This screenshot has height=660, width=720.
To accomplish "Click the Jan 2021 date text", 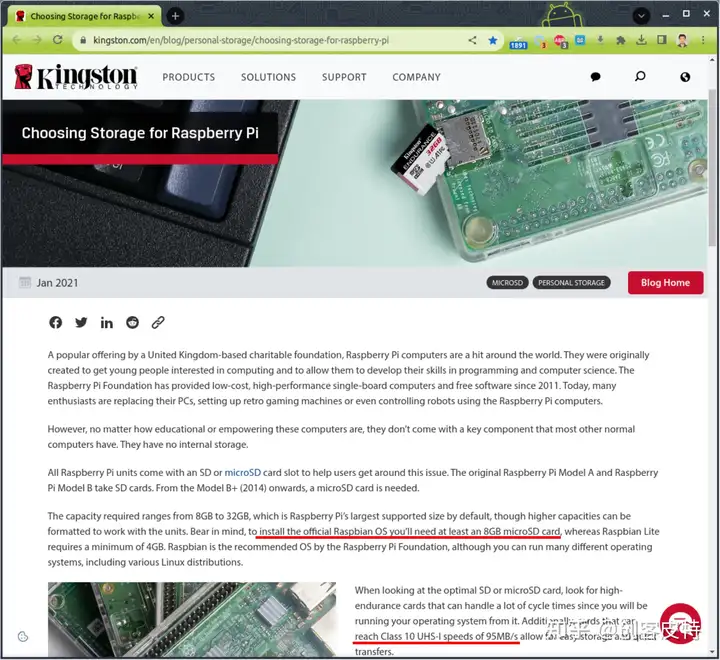I will click(57, 283).
